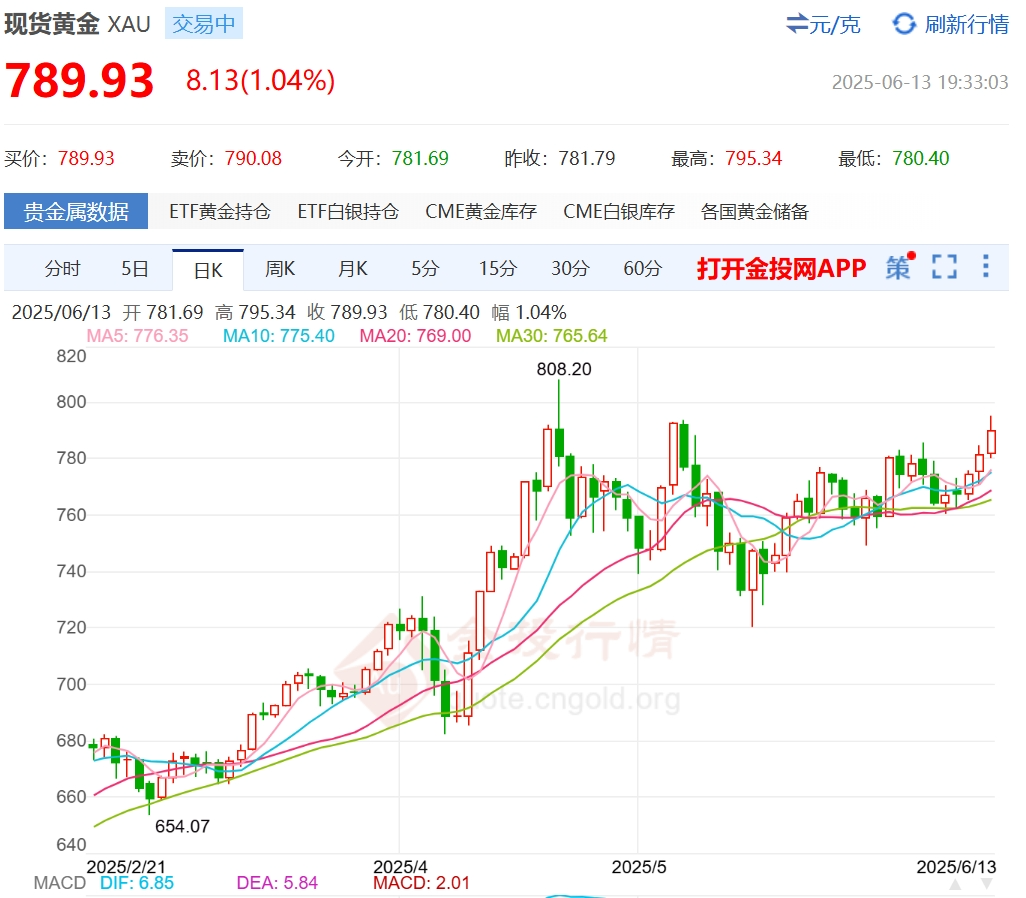This screenshot has width=1026, height=898.
Task: Click the circular refresh icon beside 刷新行情
Action: (904, 24)
